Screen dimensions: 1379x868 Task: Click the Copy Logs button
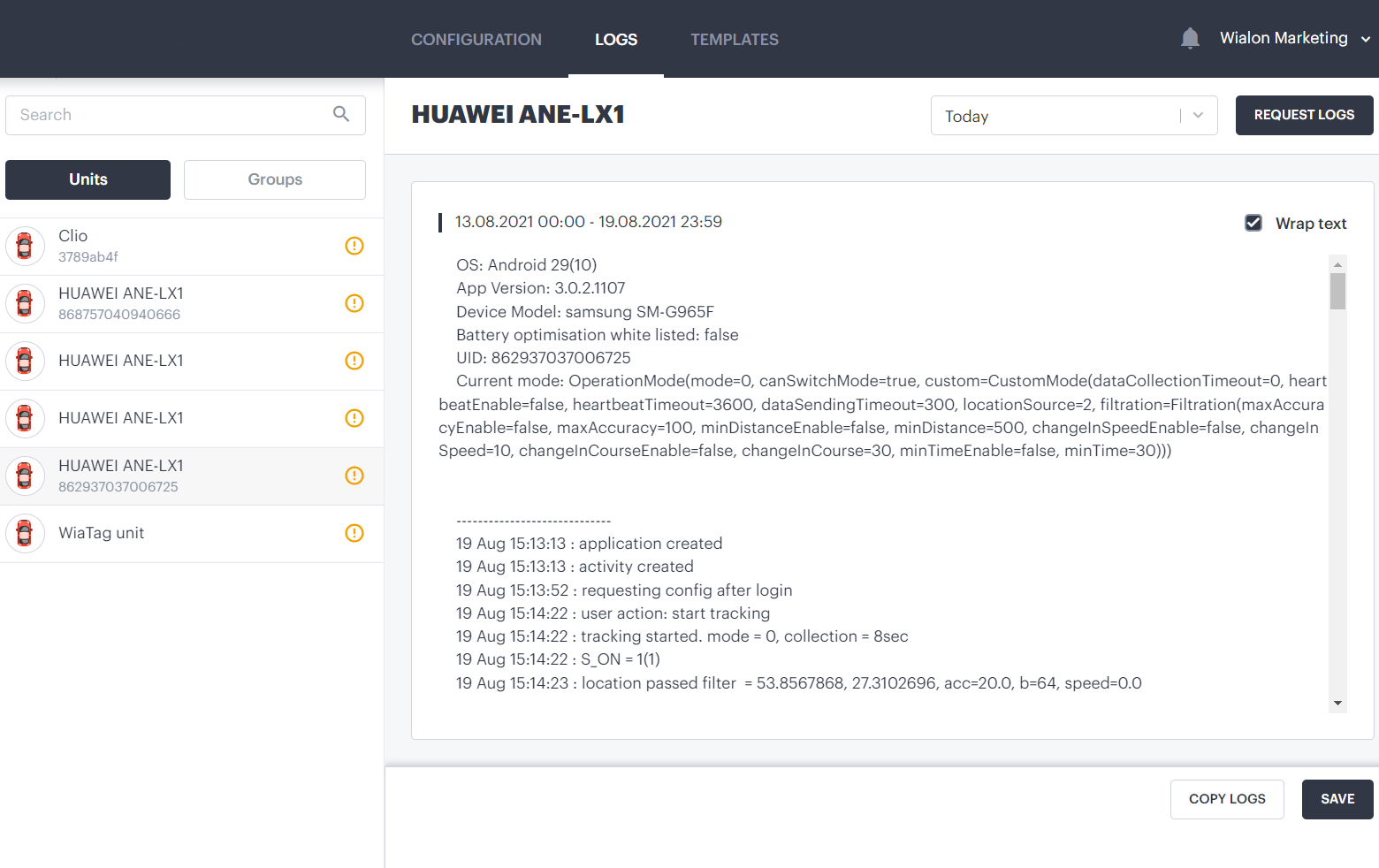[1226, 799]
